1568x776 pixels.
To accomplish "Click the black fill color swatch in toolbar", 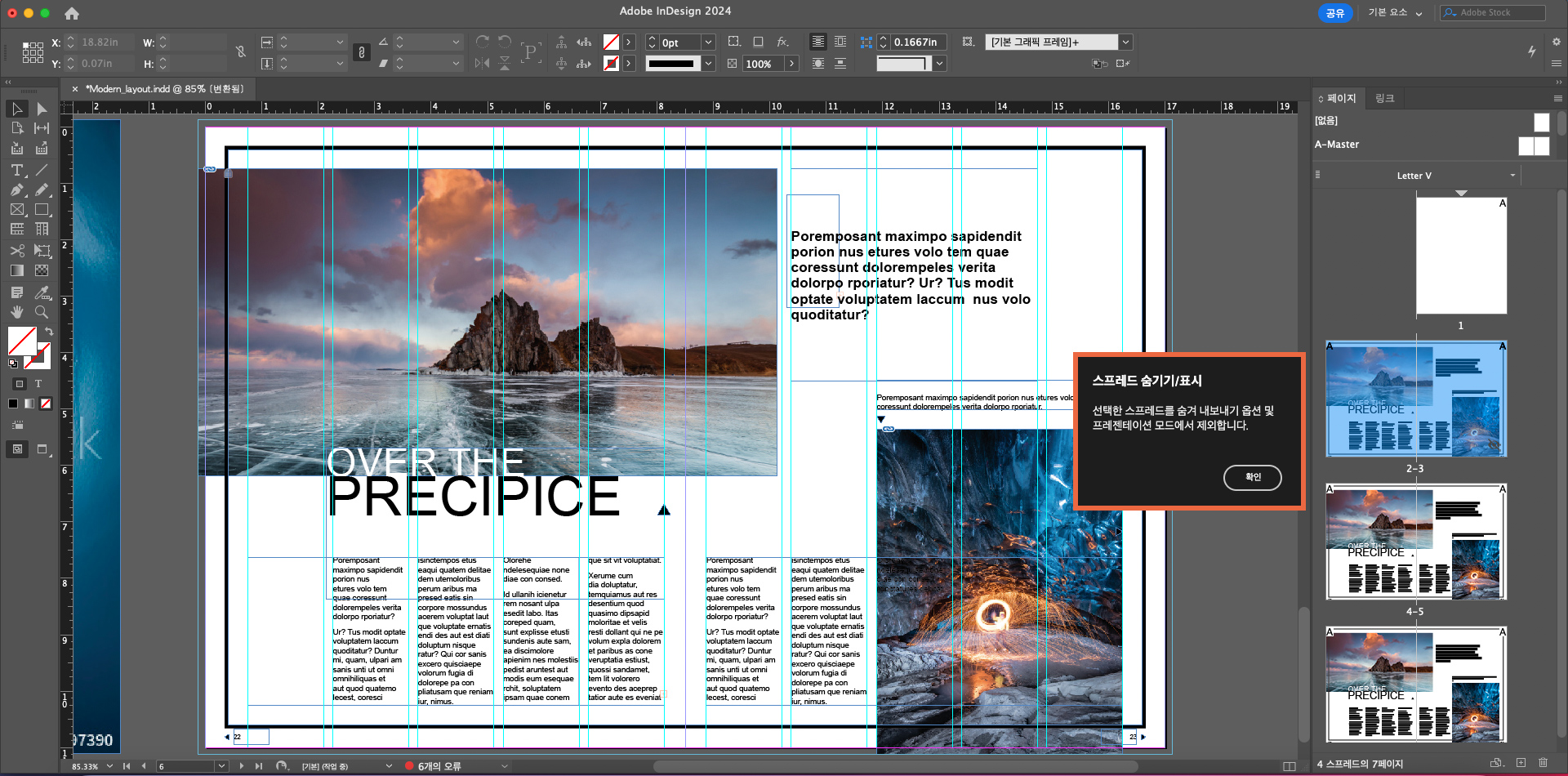I will [13, 404].
